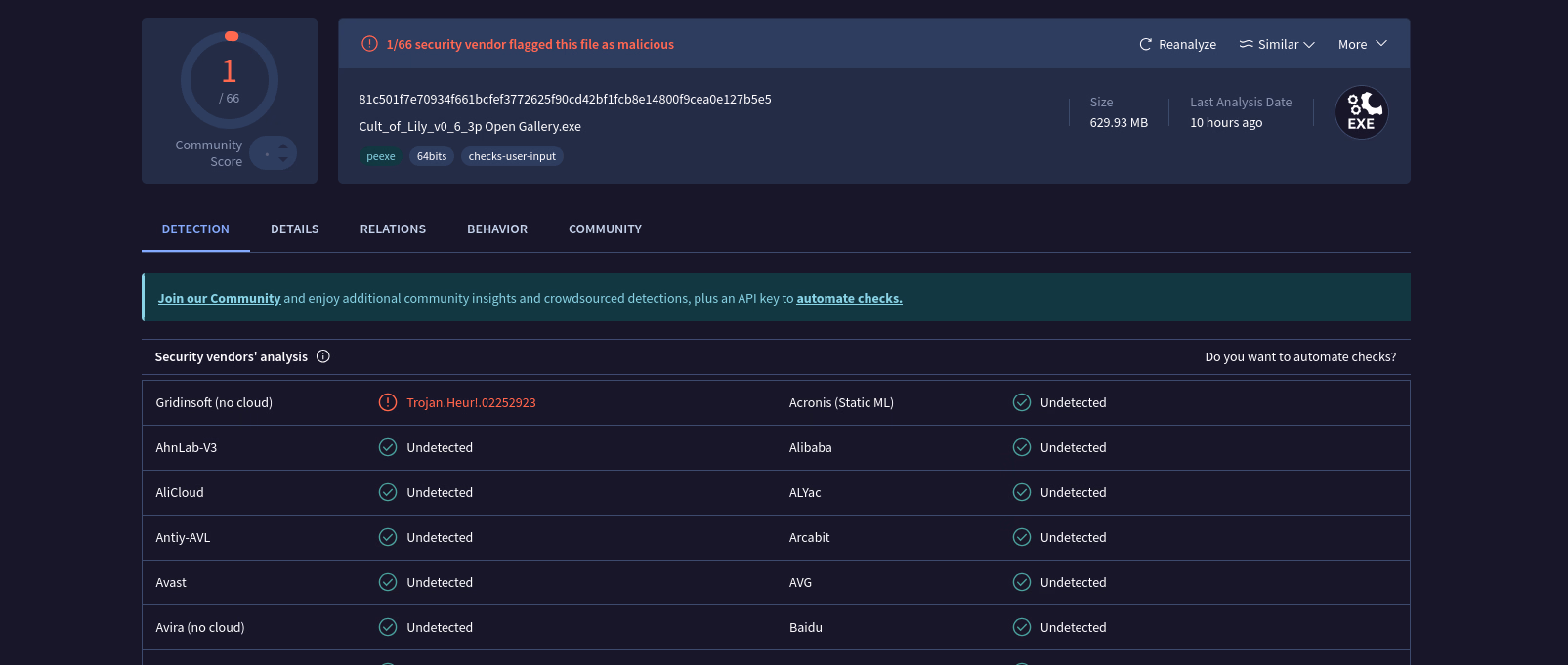Screen dimensions: 1568x665
Task: Click the red alert icon in malicious banner
Action: tap(369, 44)
